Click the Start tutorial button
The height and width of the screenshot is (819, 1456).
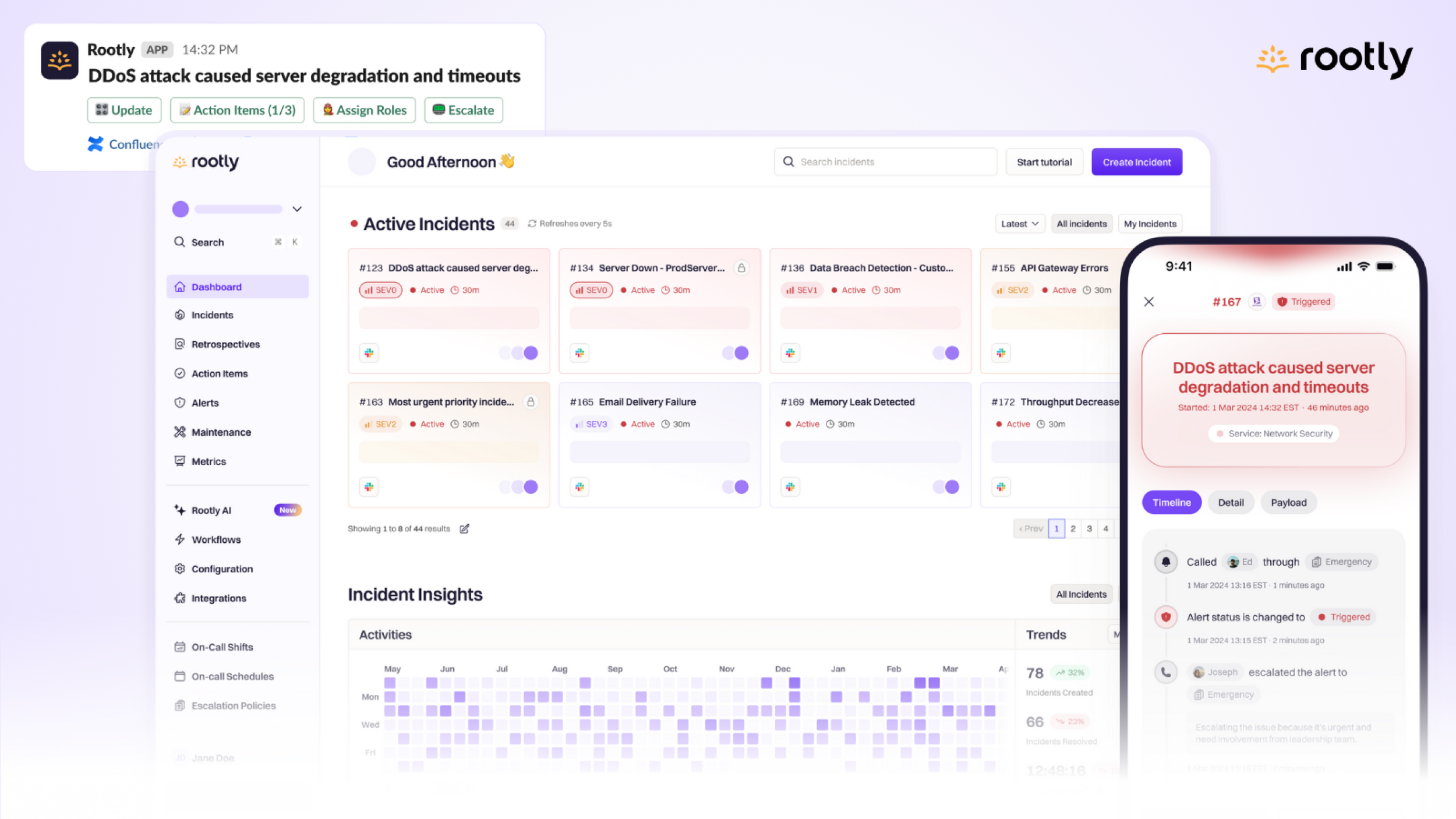(x=1044, y=161)
